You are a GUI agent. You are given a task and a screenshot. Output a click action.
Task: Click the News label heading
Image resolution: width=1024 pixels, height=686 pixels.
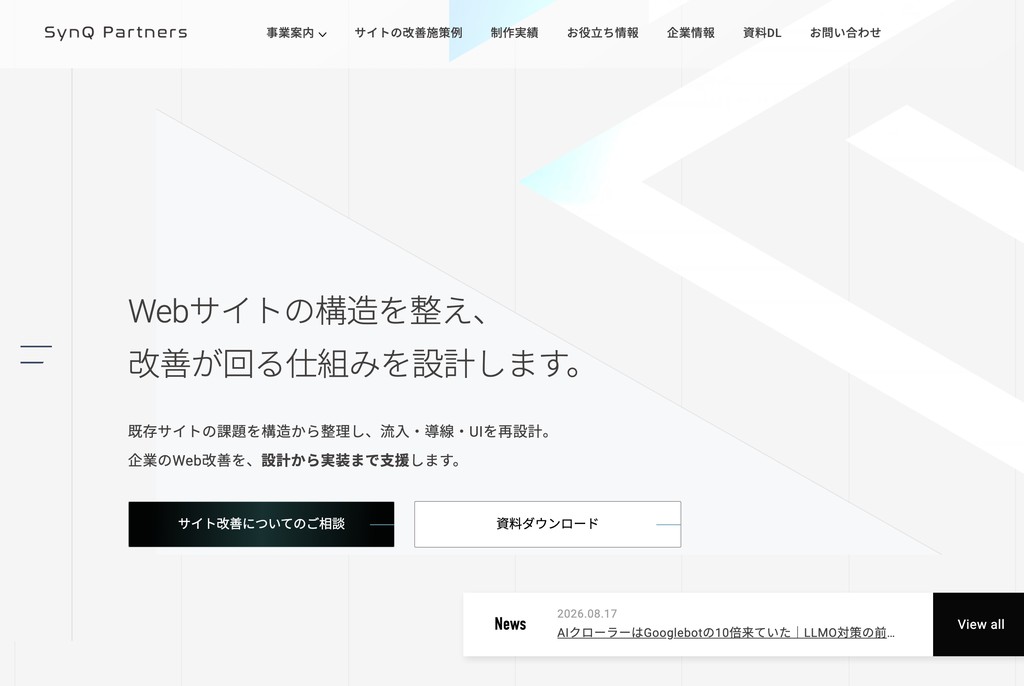click(510, 624)
